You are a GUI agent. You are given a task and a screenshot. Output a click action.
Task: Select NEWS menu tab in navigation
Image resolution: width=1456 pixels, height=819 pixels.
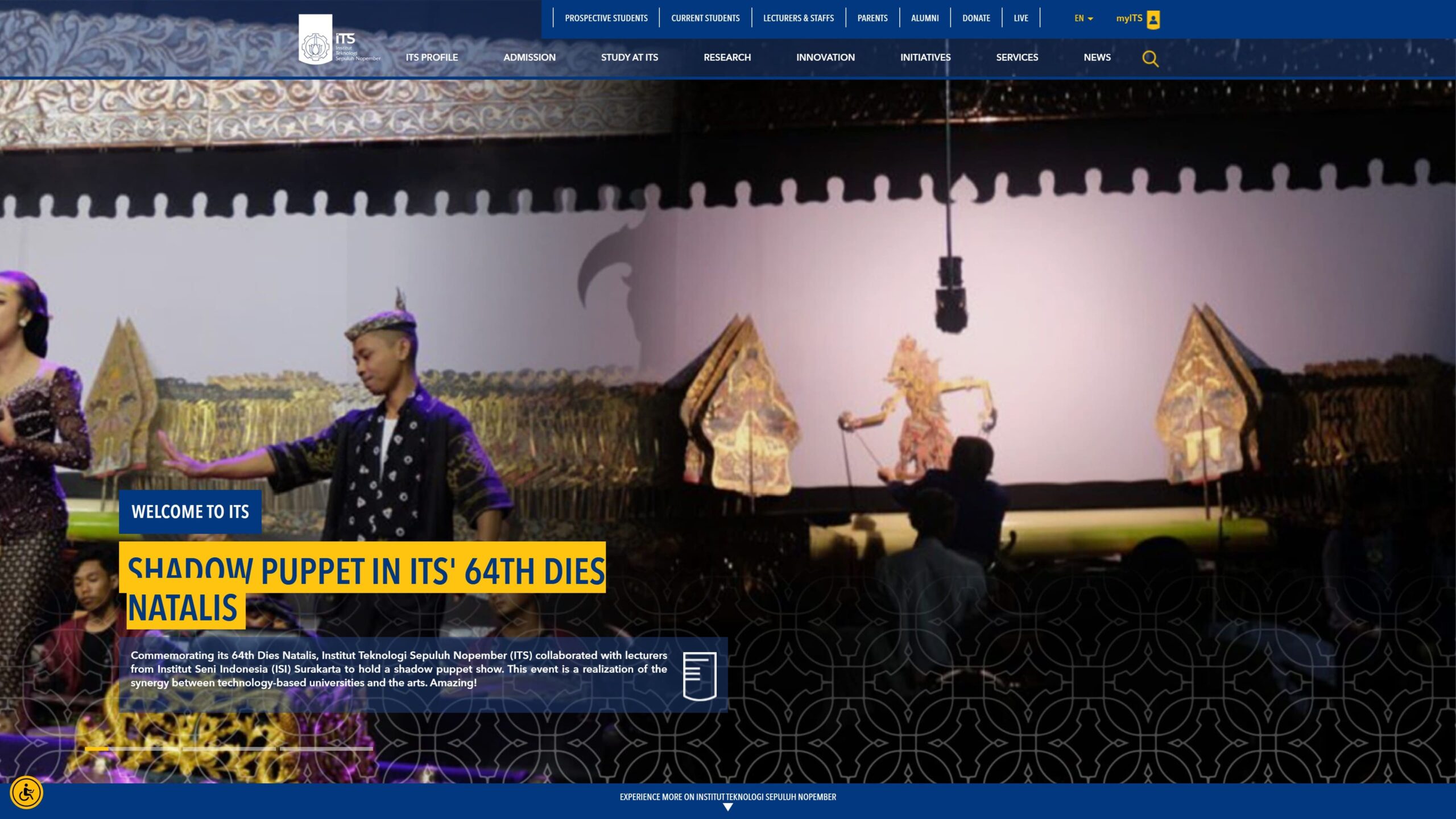pos(1097,57)
